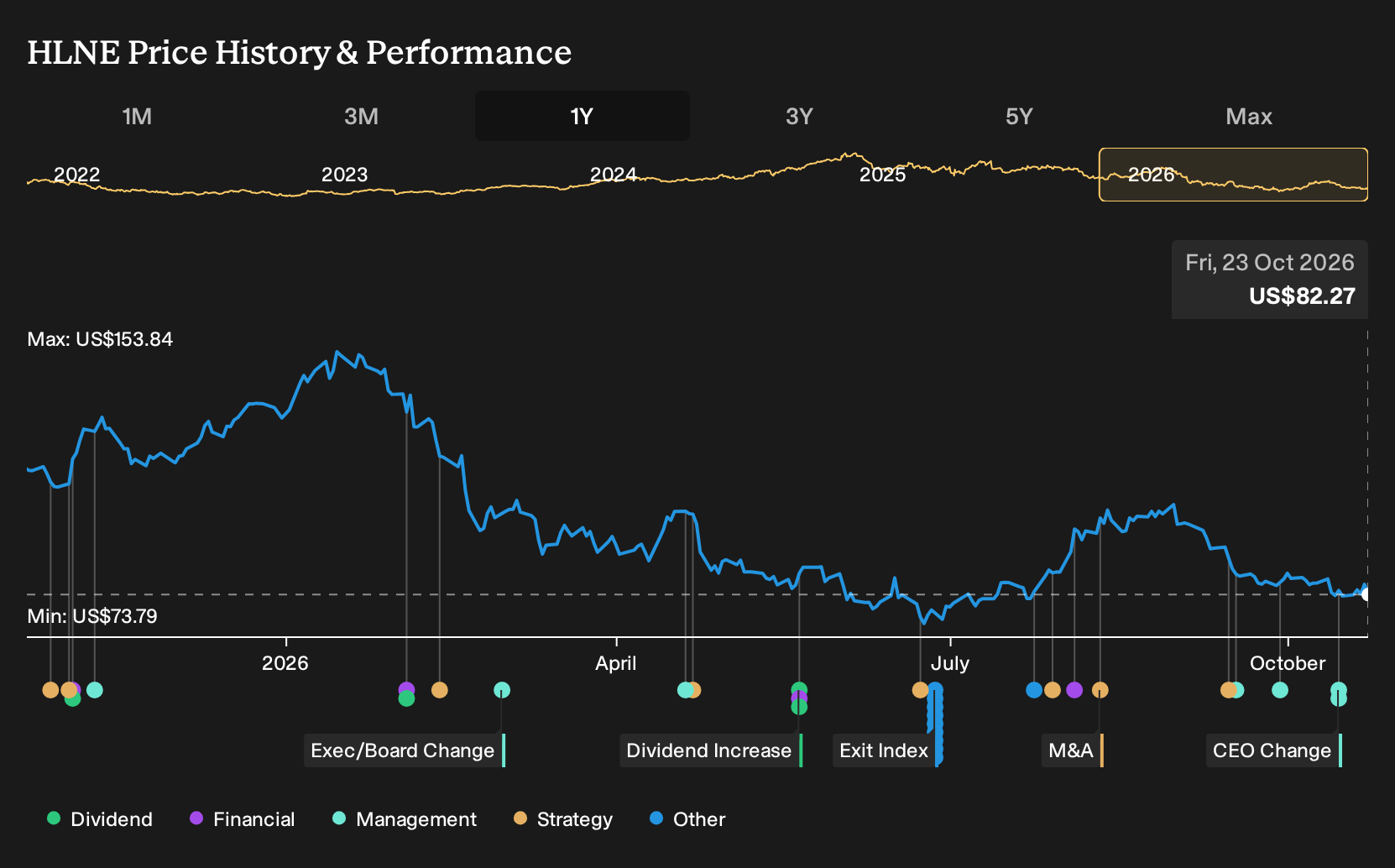Click the single blue Other marker after July
Viewport: 1395px width, 868px height.
[x=1034, y=690]
